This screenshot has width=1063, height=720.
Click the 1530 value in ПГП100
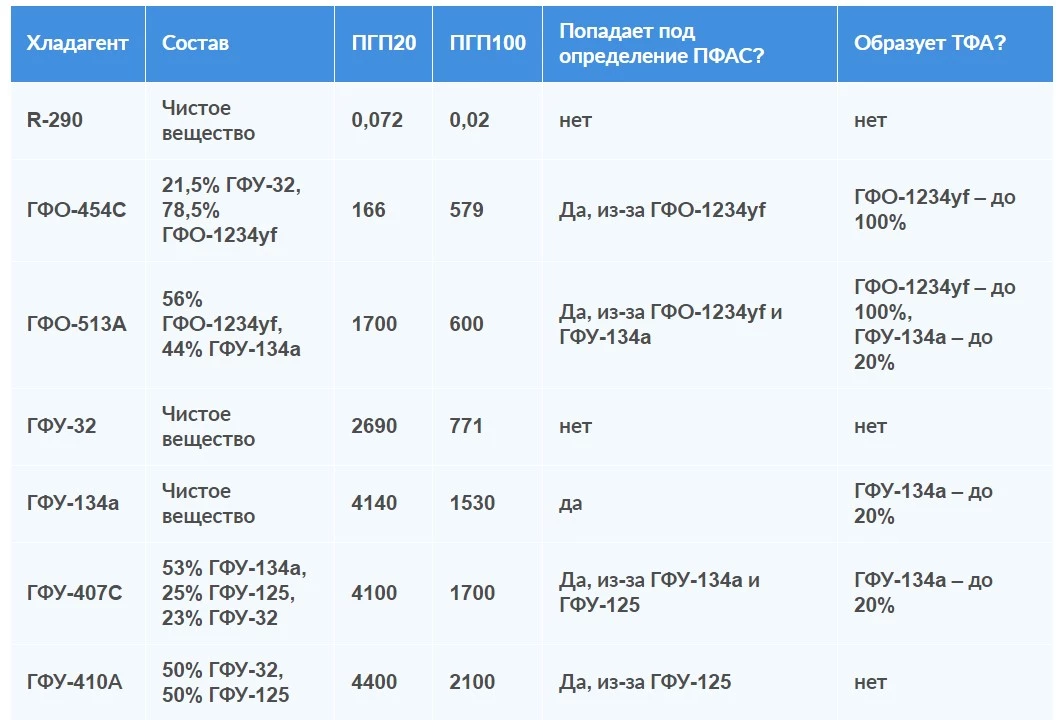472,503
